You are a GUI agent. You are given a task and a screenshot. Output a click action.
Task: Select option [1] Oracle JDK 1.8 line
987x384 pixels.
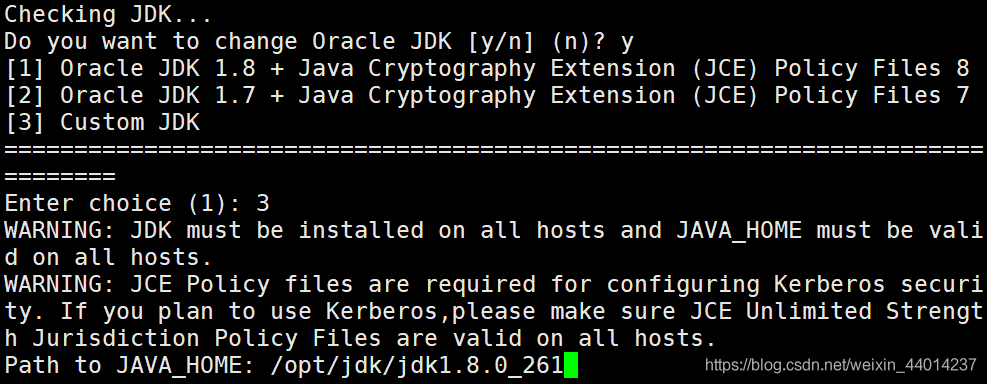pyautogui.click(x=487, y=69)
